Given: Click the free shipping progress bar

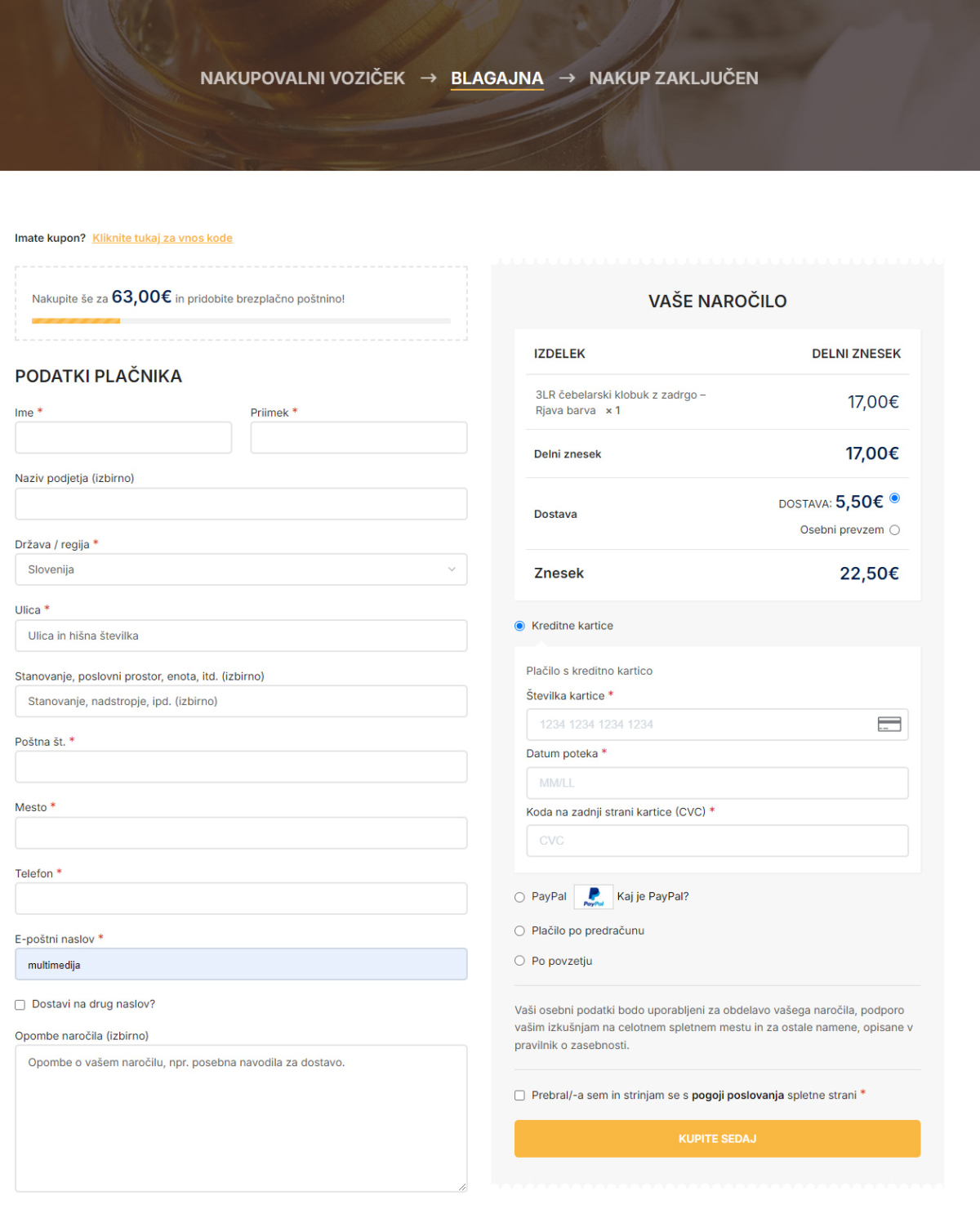Looking at the screenshot, I should (x=241, y=321).
